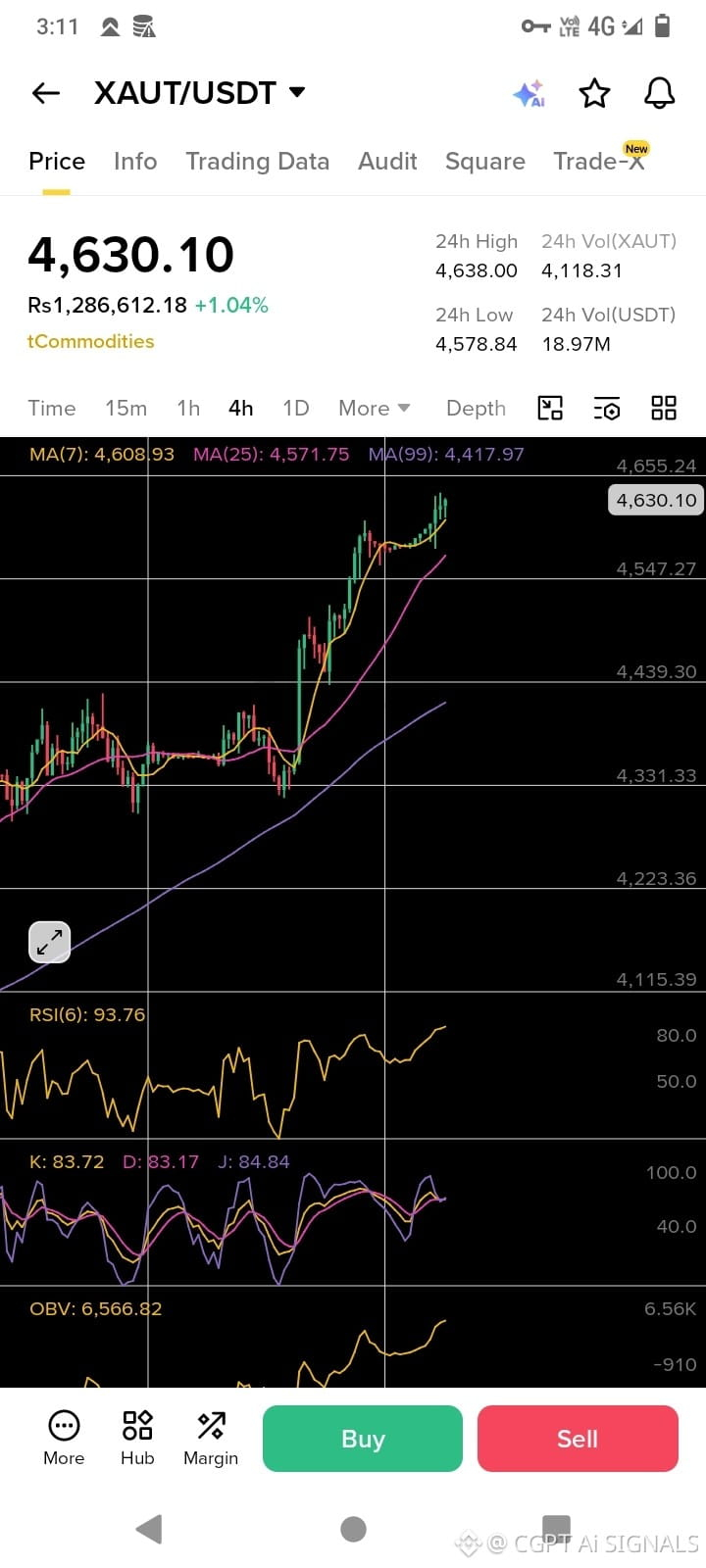Switch to the Info tab
Screen dimensions: 706x1568
click(x=135, y=162)
